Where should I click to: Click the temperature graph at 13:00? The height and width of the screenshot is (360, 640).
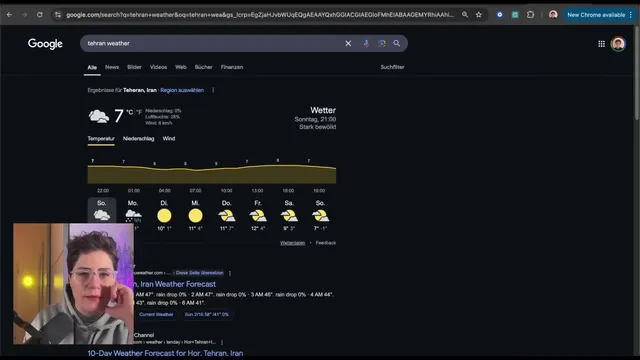click(x=257, y=175)
